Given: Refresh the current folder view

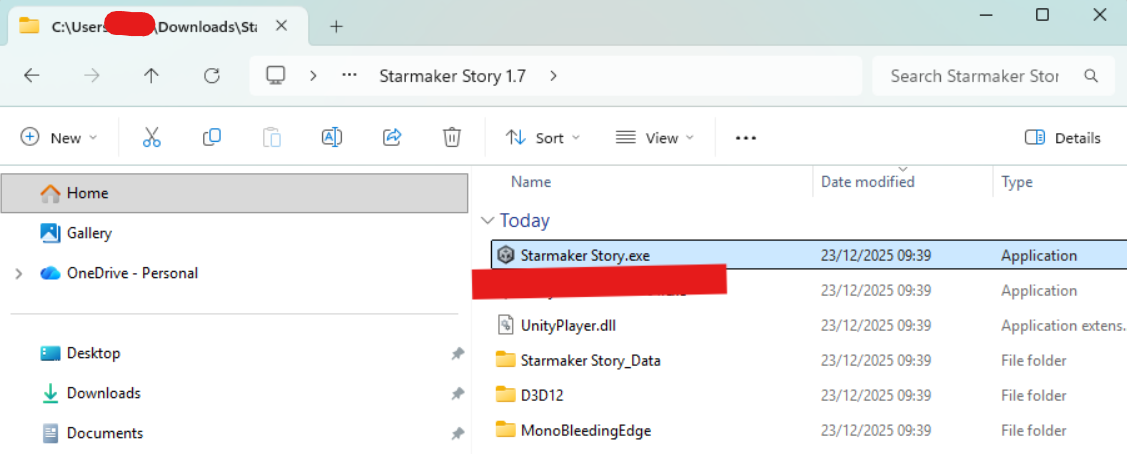Looking at the screenshot, I should (x=211, y=75).
